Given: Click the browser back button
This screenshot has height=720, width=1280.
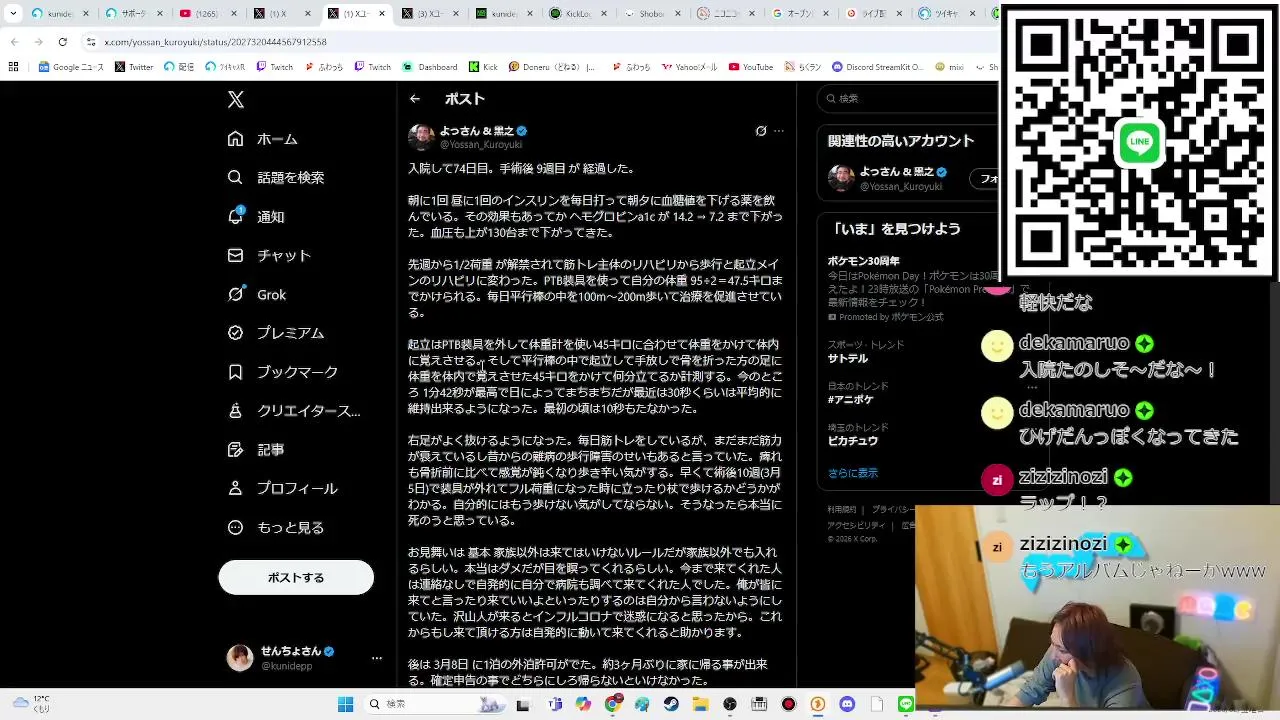Looking at the screenshot, I should pyautogui.click(x=14, y=42).
